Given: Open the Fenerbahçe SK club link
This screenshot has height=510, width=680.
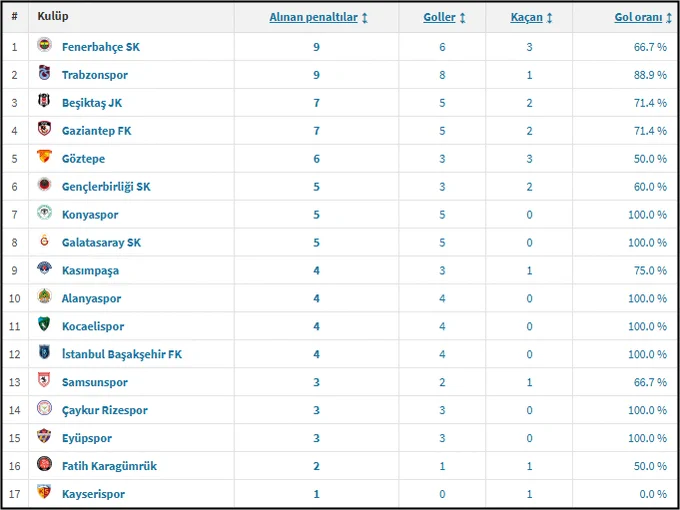Looking at the screenshot, I should pyautogui.click(x=101, y=47).
